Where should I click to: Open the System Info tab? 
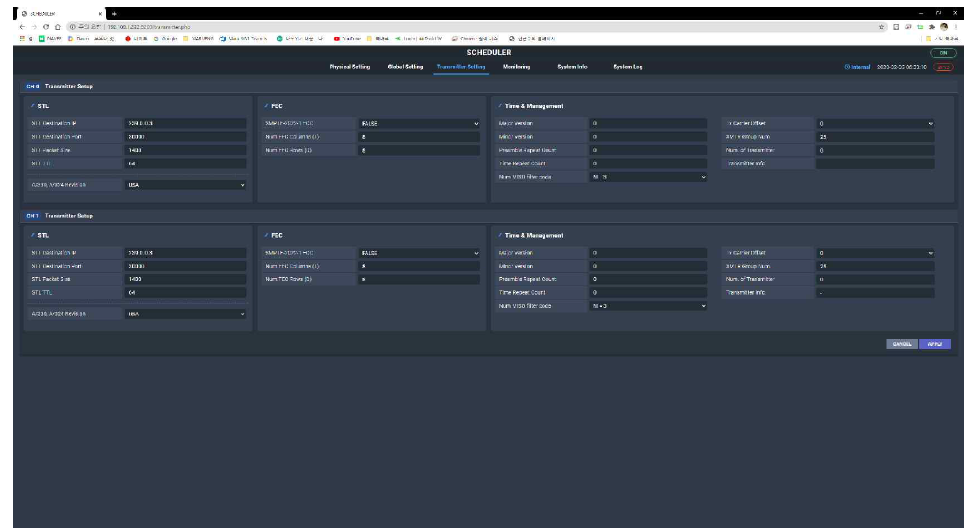(572, 67)
